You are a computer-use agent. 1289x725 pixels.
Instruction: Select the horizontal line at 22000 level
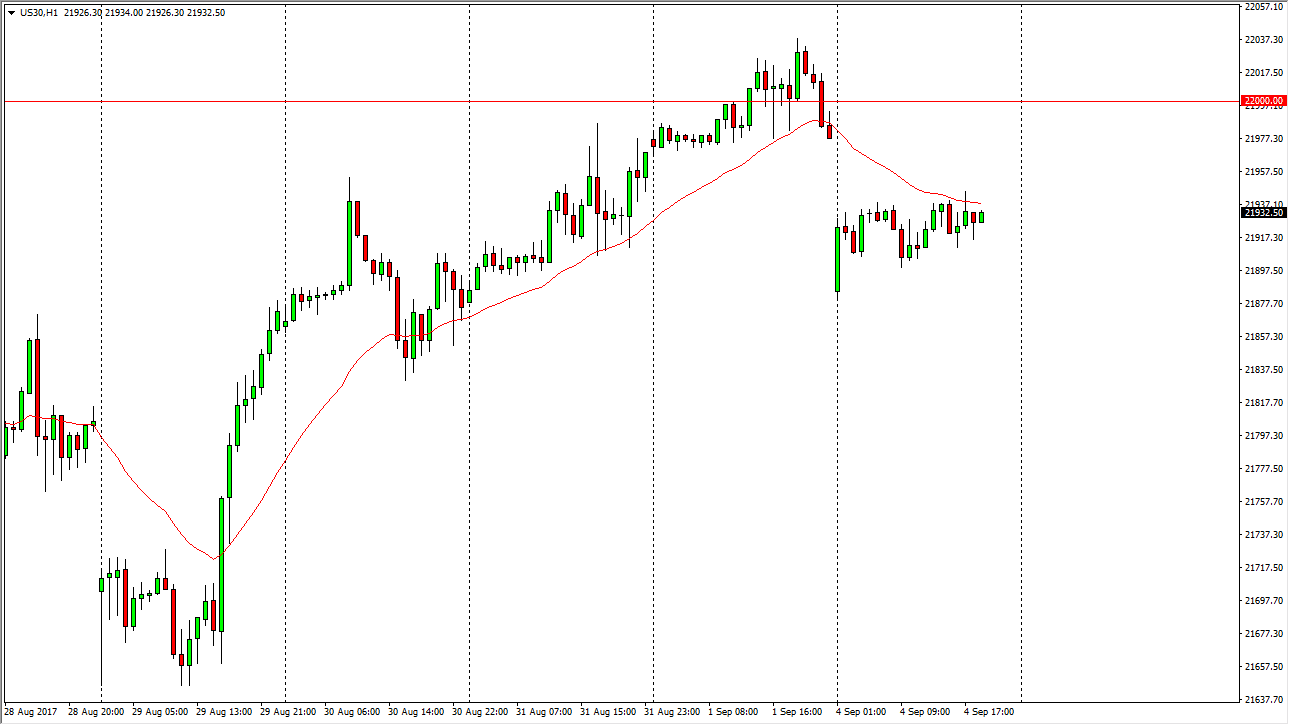click(500, 101)
